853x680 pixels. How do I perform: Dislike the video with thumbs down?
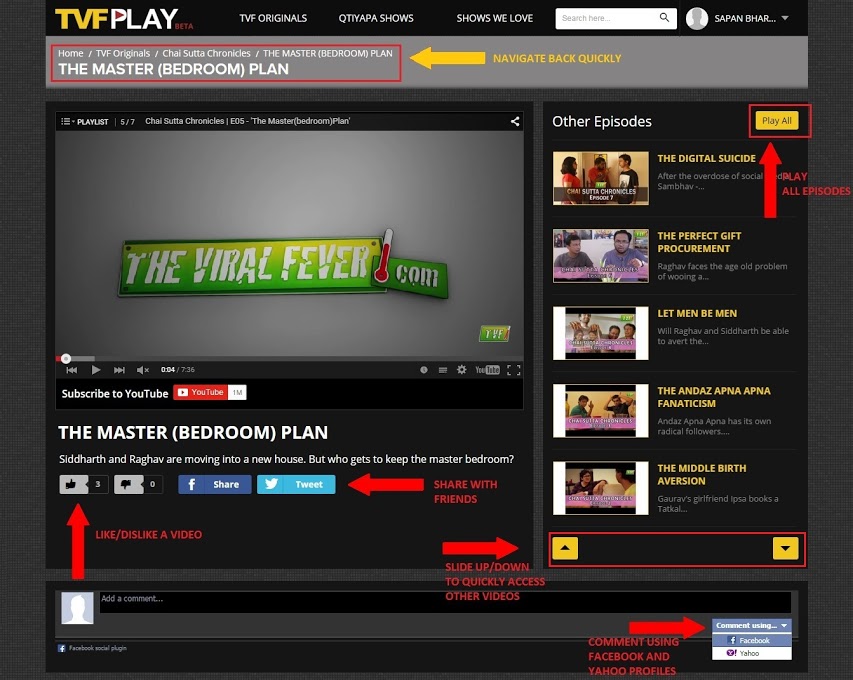(x=128, y=484)
